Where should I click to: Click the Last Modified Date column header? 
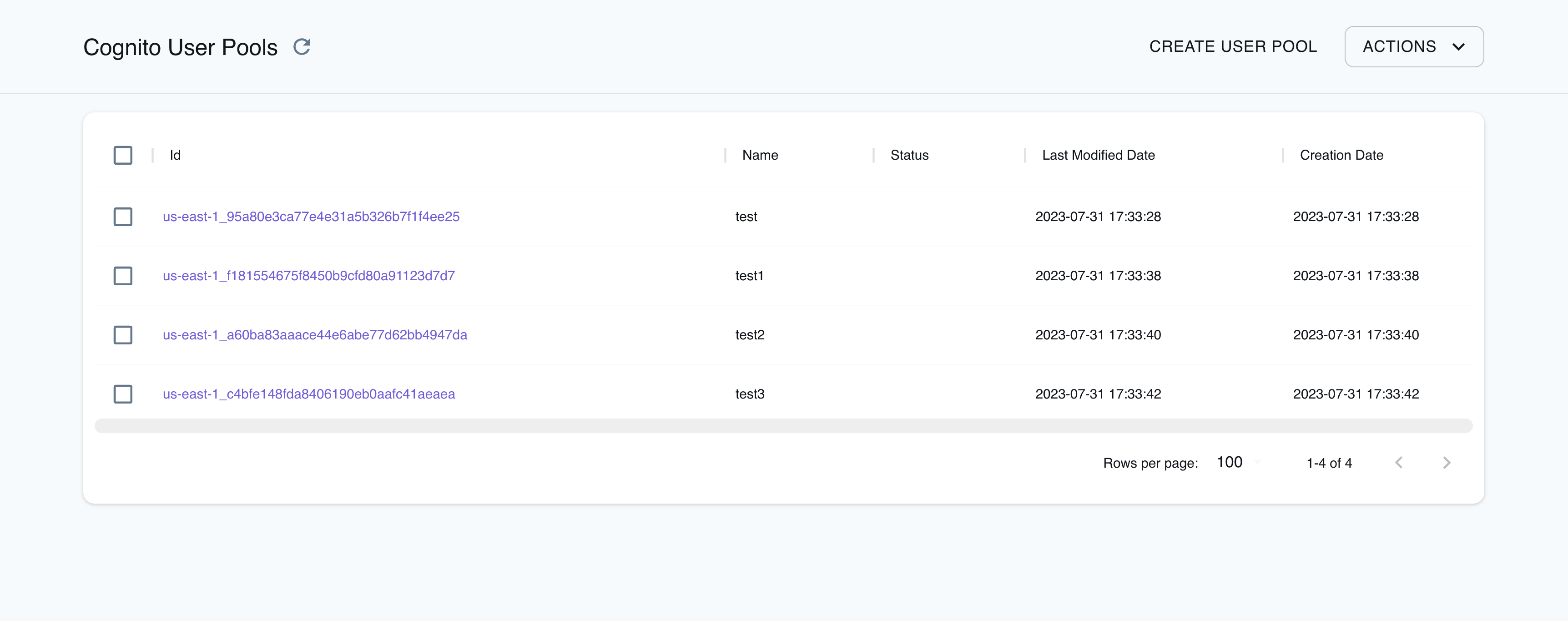[x=1098, y=156]
